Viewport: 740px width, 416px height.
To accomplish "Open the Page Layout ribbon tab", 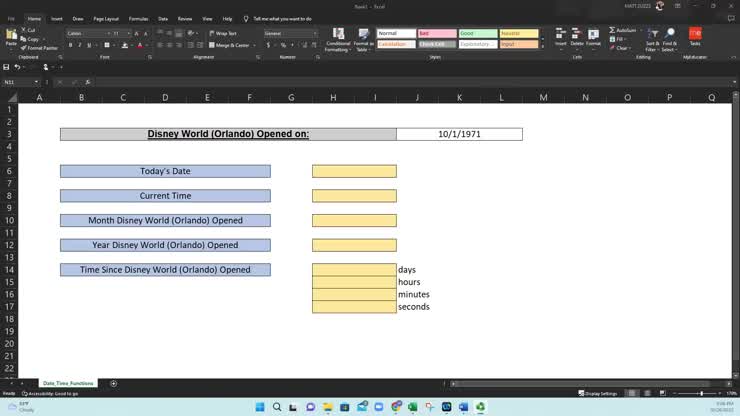I will tap(105, 18).
